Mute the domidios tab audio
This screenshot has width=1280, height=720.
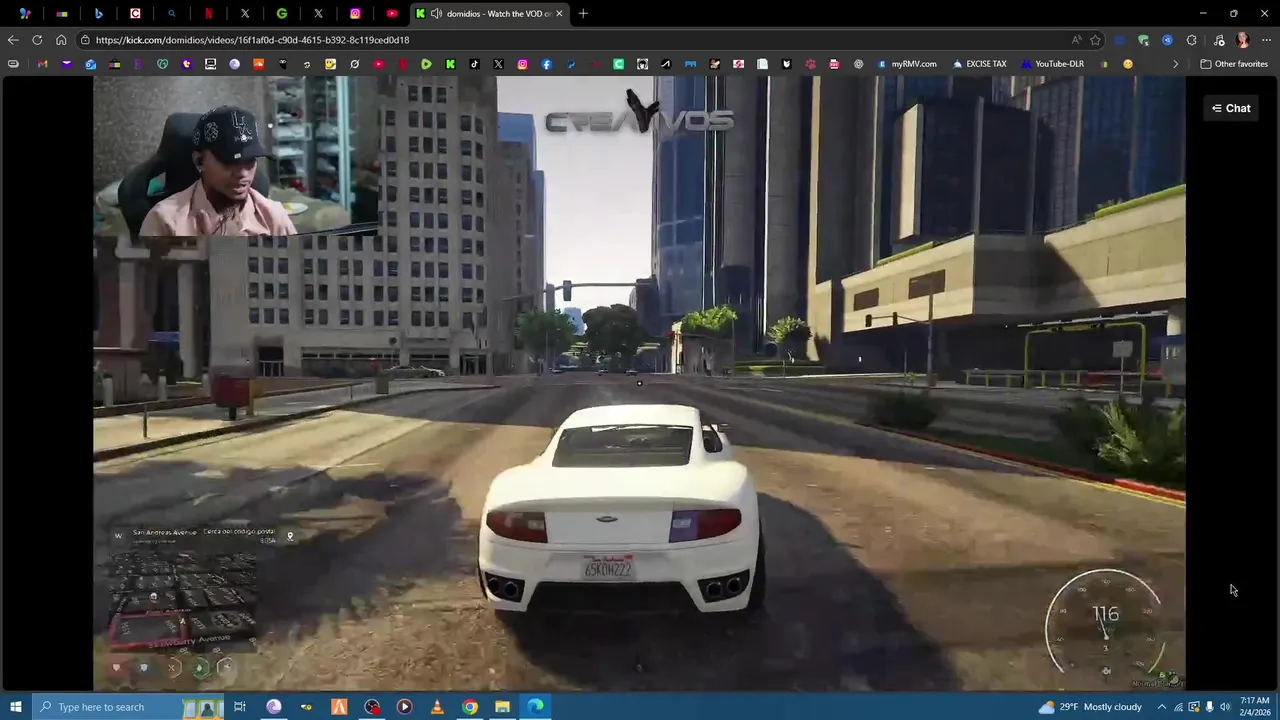coord(436,13)
